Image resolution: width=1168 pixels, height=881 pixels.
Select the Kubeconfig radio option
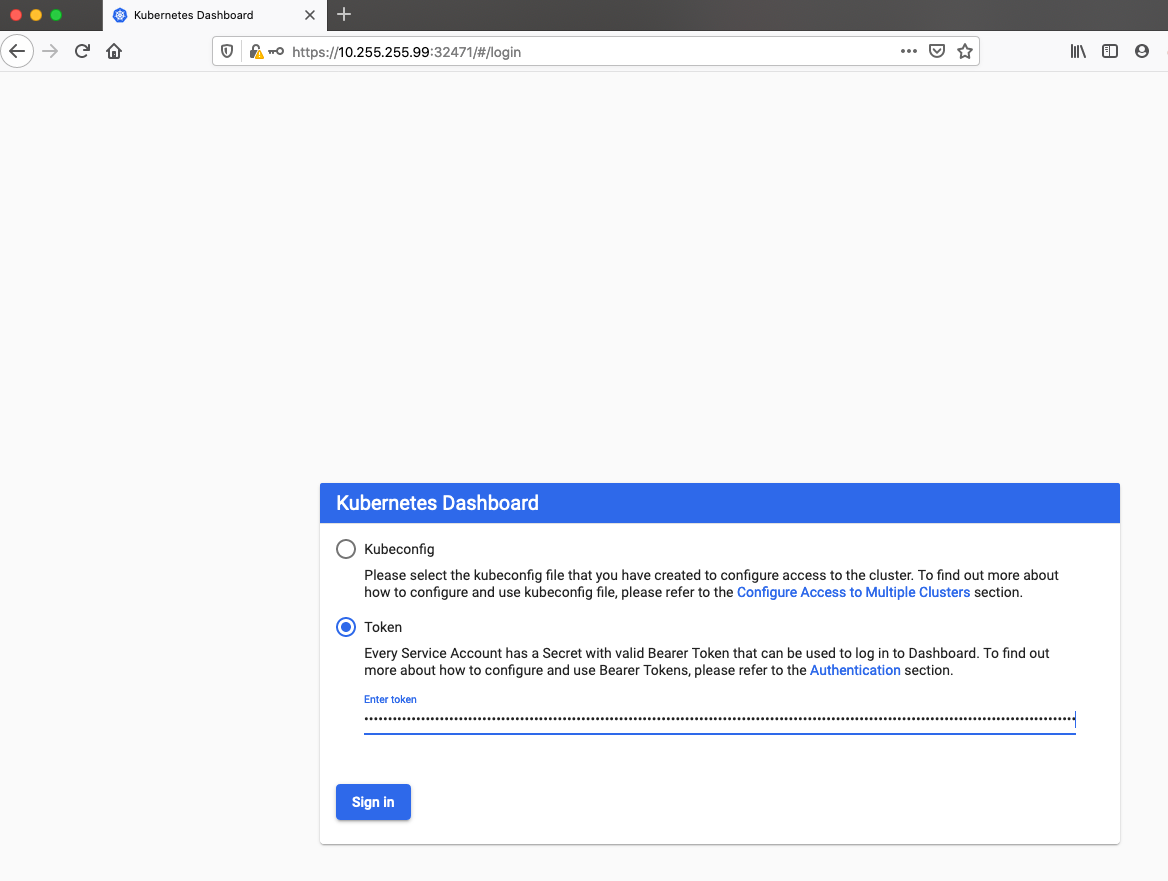click(x=346, y=549)
